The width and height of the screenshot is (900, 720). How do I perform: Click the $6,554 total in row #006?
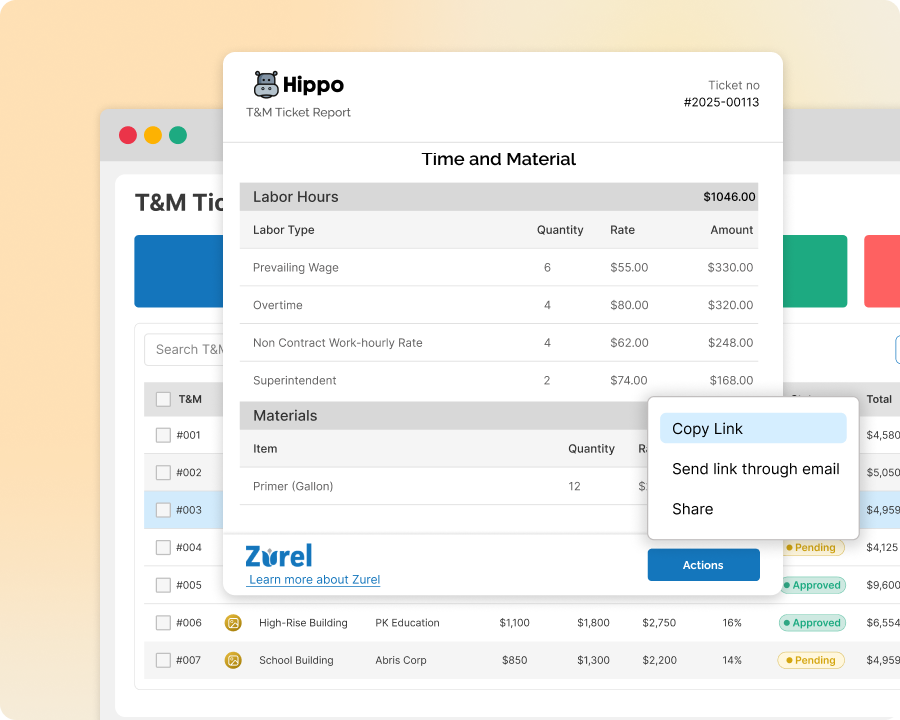point(883,622)
